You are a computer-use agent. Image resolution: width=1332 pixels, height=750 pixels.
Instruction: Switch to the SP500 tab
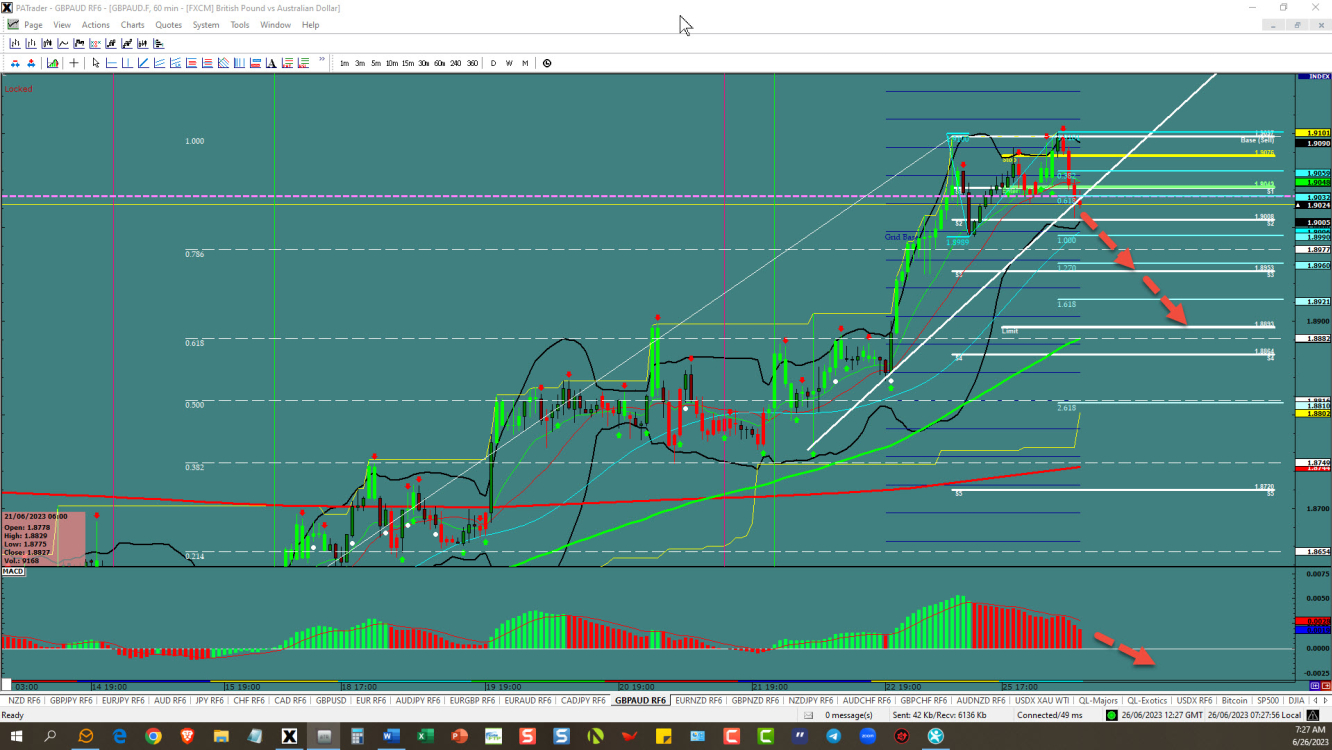[x=1268, y=701]
